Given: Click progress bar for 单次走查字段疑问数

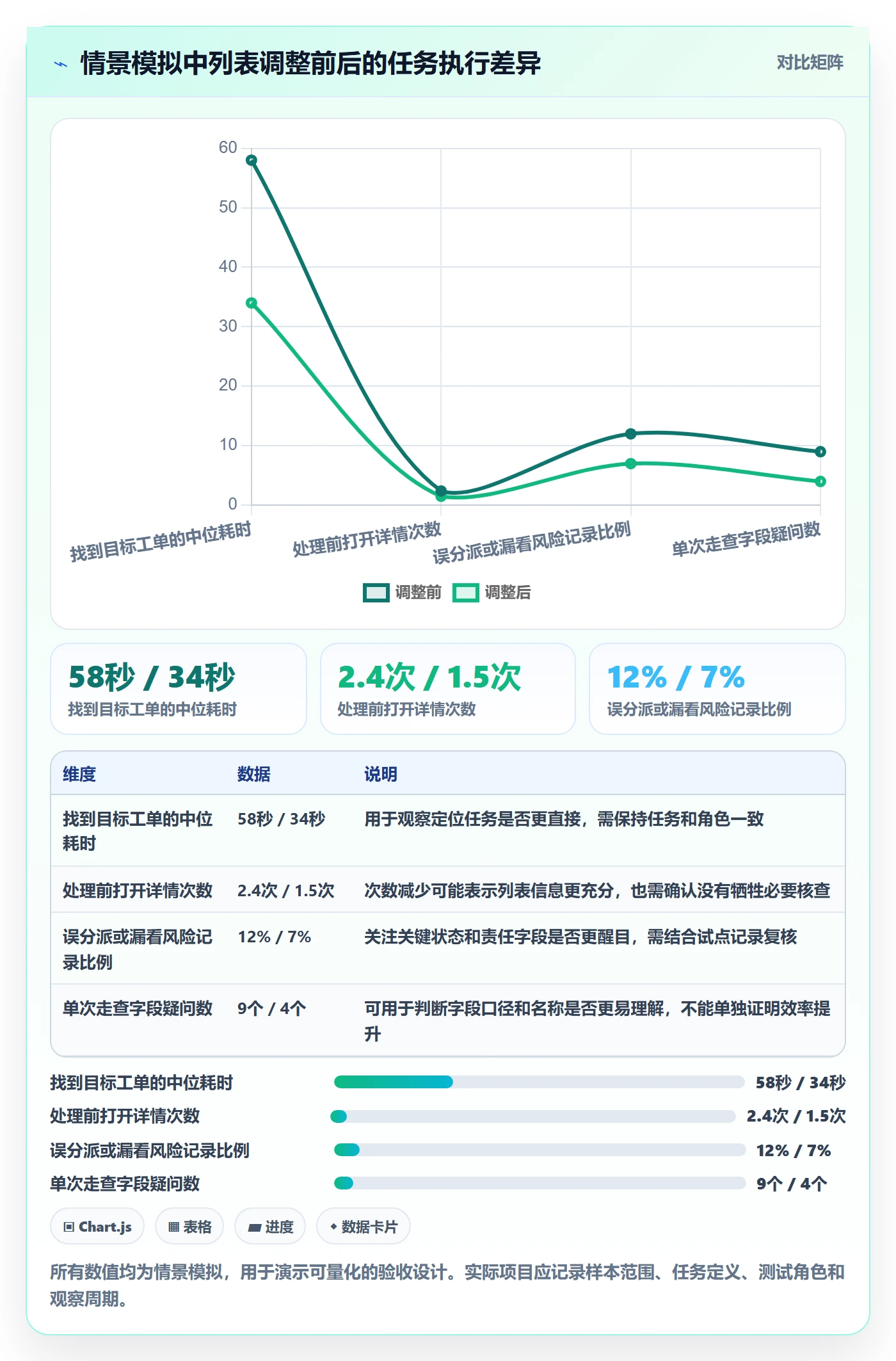Looking at the screenshot, I should point(540,1183).
